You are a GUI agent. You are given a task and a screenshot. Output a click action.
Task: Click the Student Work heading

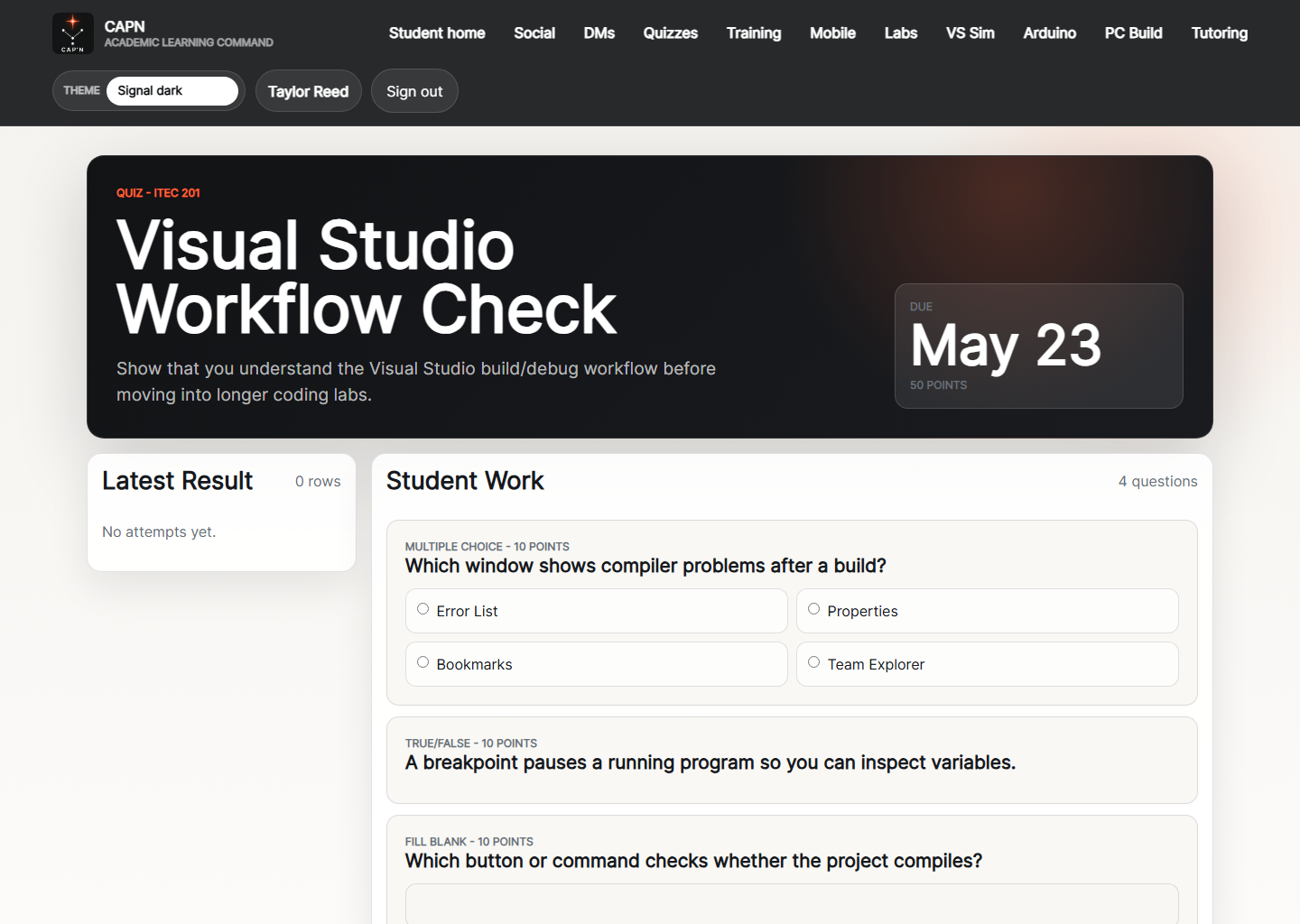pyautogui.click(x=465, y=481)
